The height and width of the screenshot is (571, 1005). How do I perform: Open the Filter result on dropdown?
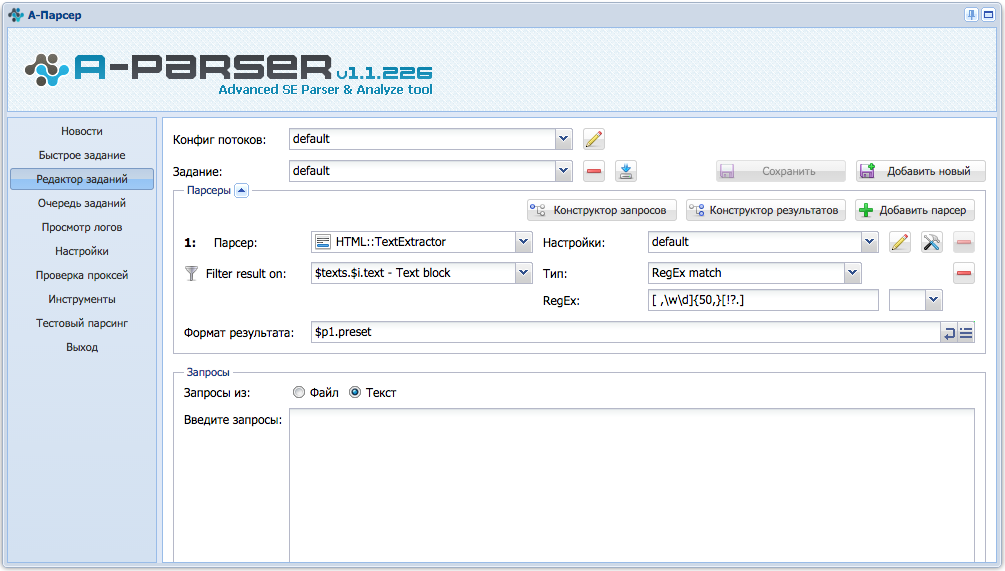pyautogui.click(x=524, y=273)
